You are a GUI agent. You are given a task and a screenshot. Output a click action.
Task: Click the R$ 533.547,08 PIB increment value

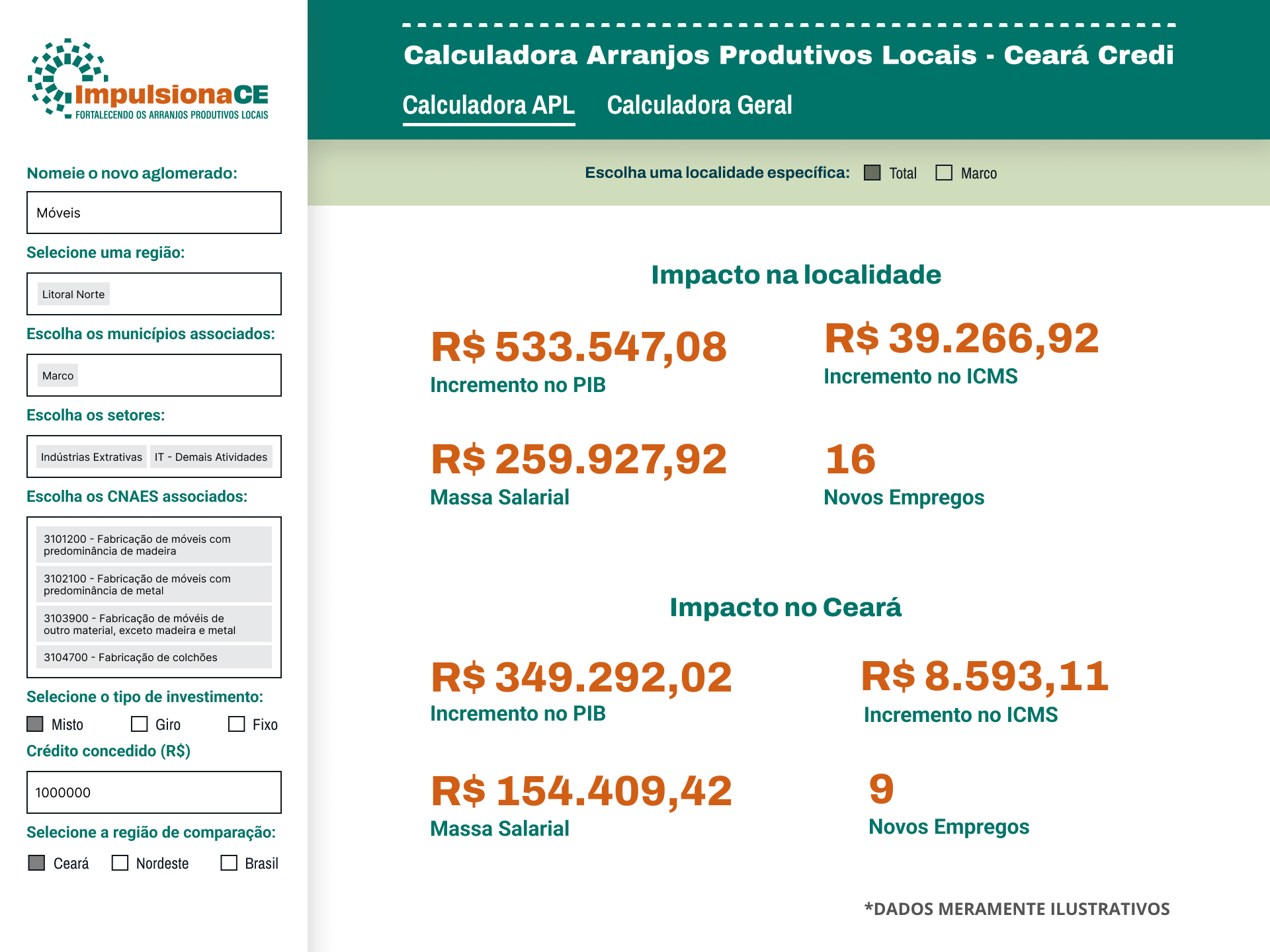(x=579, y=347)
